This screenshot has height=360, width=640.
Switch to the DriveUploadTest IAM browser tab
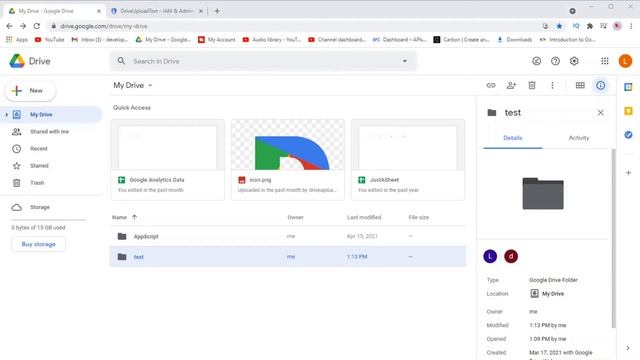(157, 11)
